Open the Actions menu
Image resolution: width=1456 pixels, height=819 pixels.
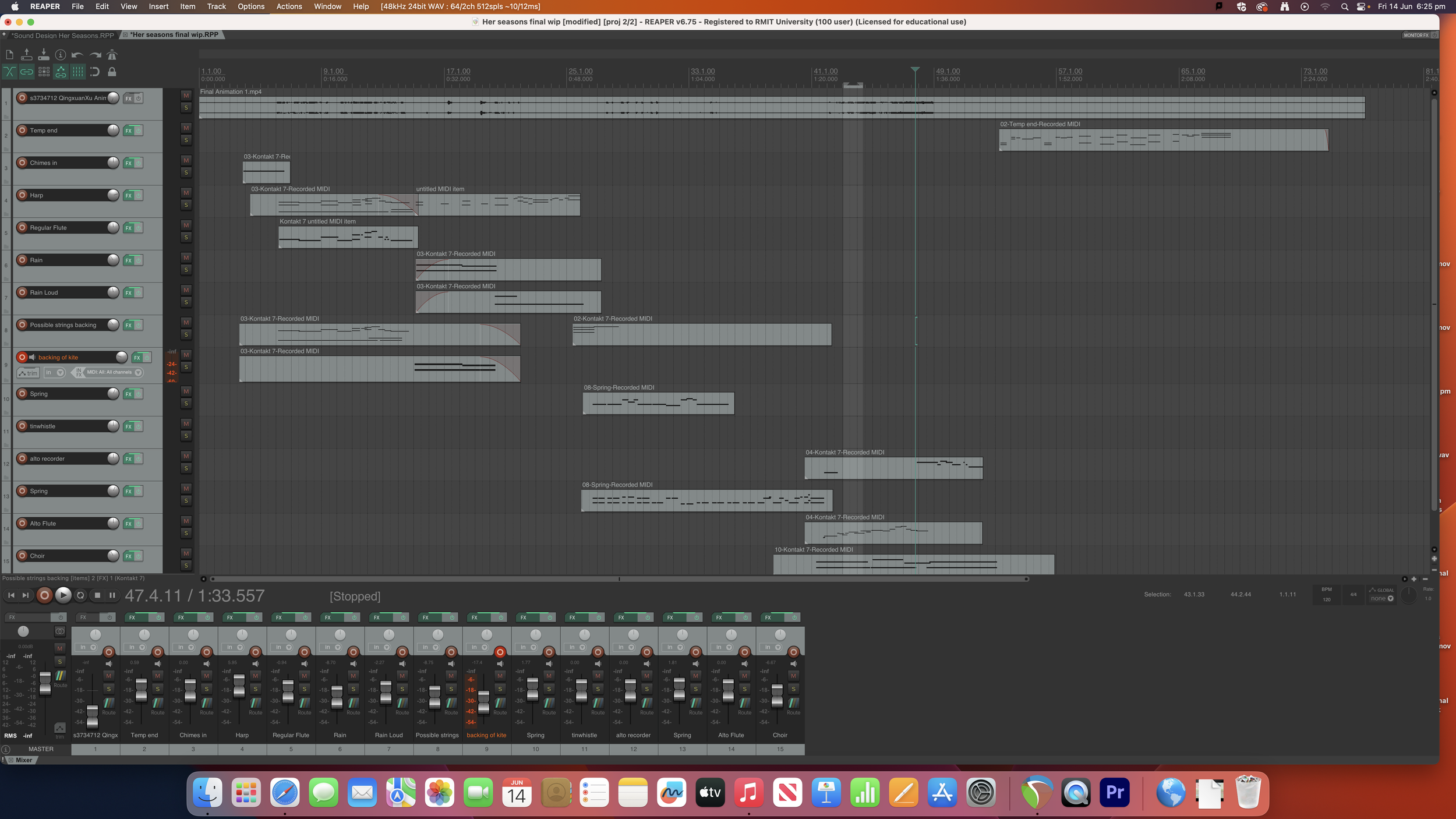click(289, 6)
